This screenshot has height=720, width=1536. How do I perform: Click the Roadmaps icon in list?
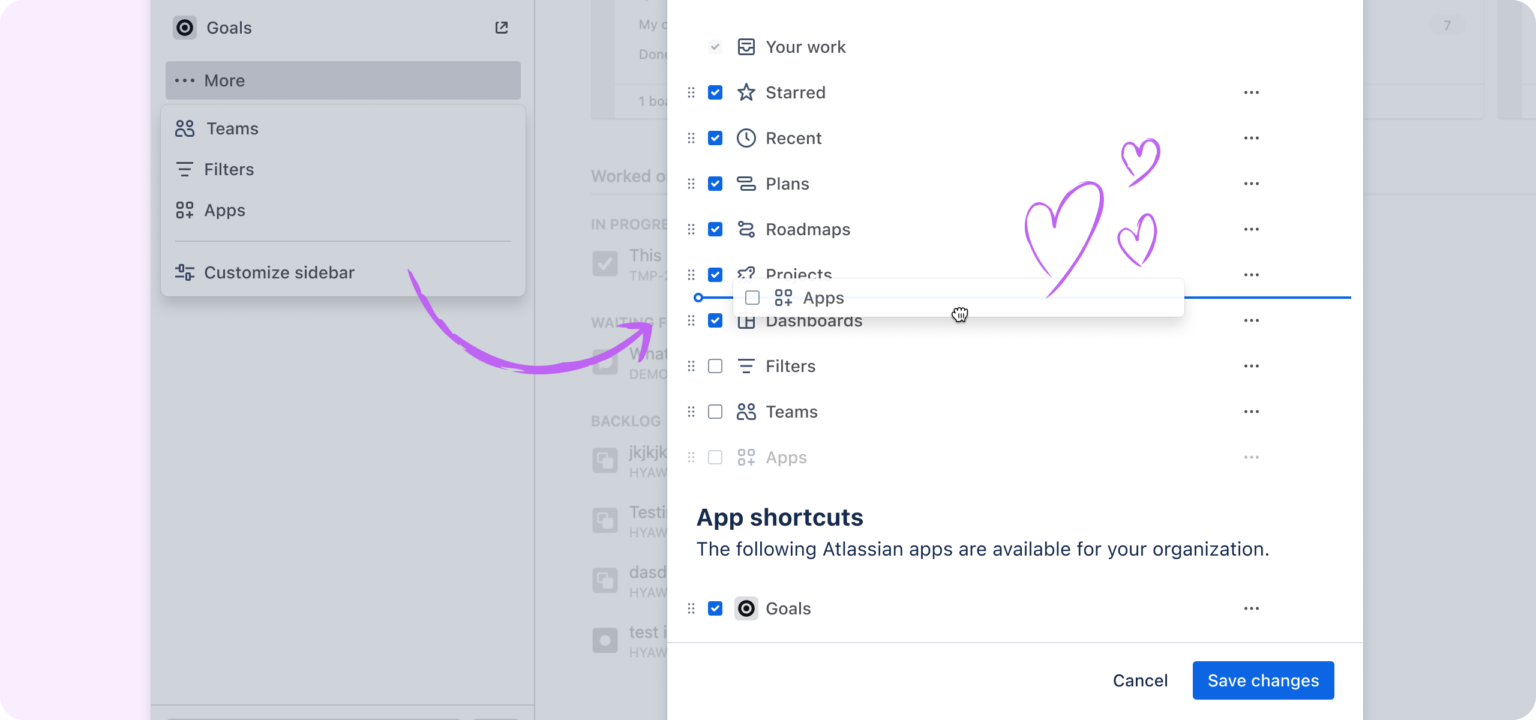click(x=746, y=229)
